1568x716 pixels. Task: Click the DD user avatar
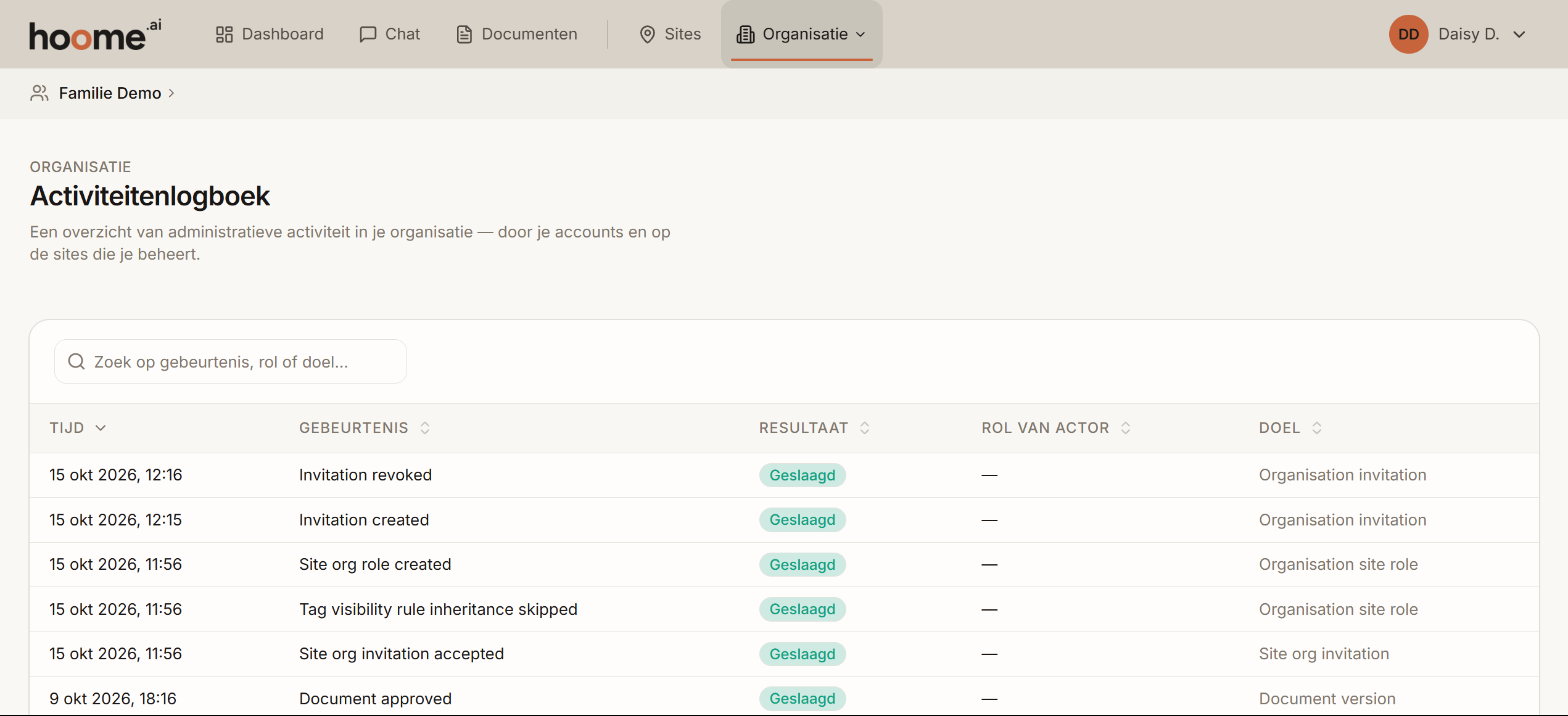pyautogui.click(x=1408, y=34)
